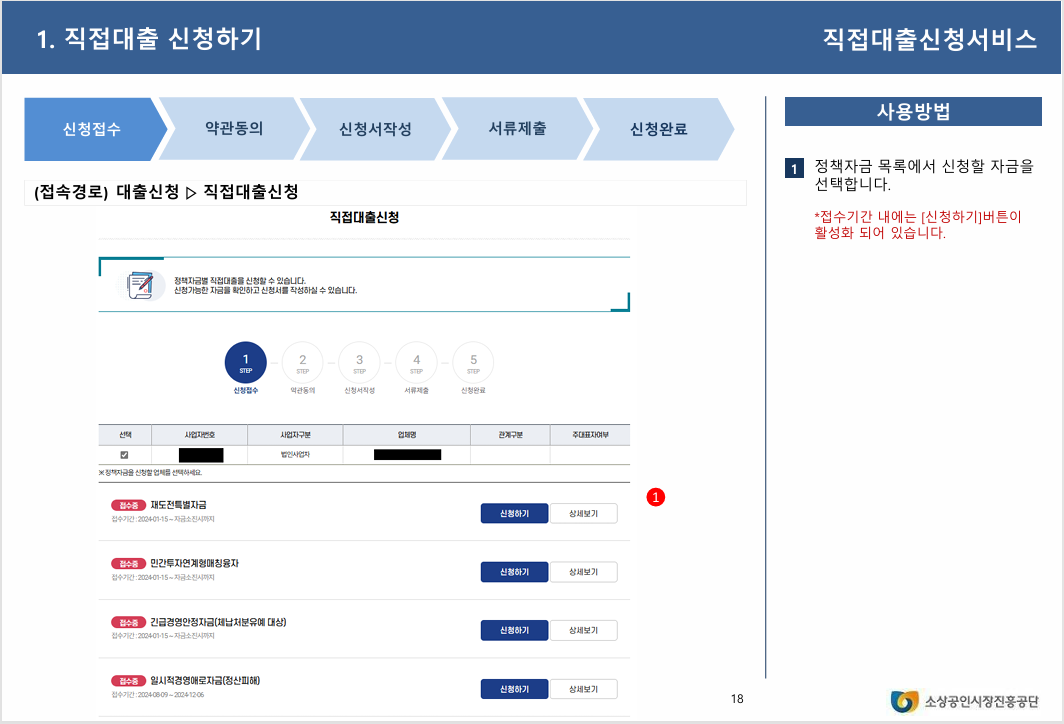The height and width of the screenshot is (724, 1064).
Task: Click the 업체명 column header
Action: pos(405,434)
